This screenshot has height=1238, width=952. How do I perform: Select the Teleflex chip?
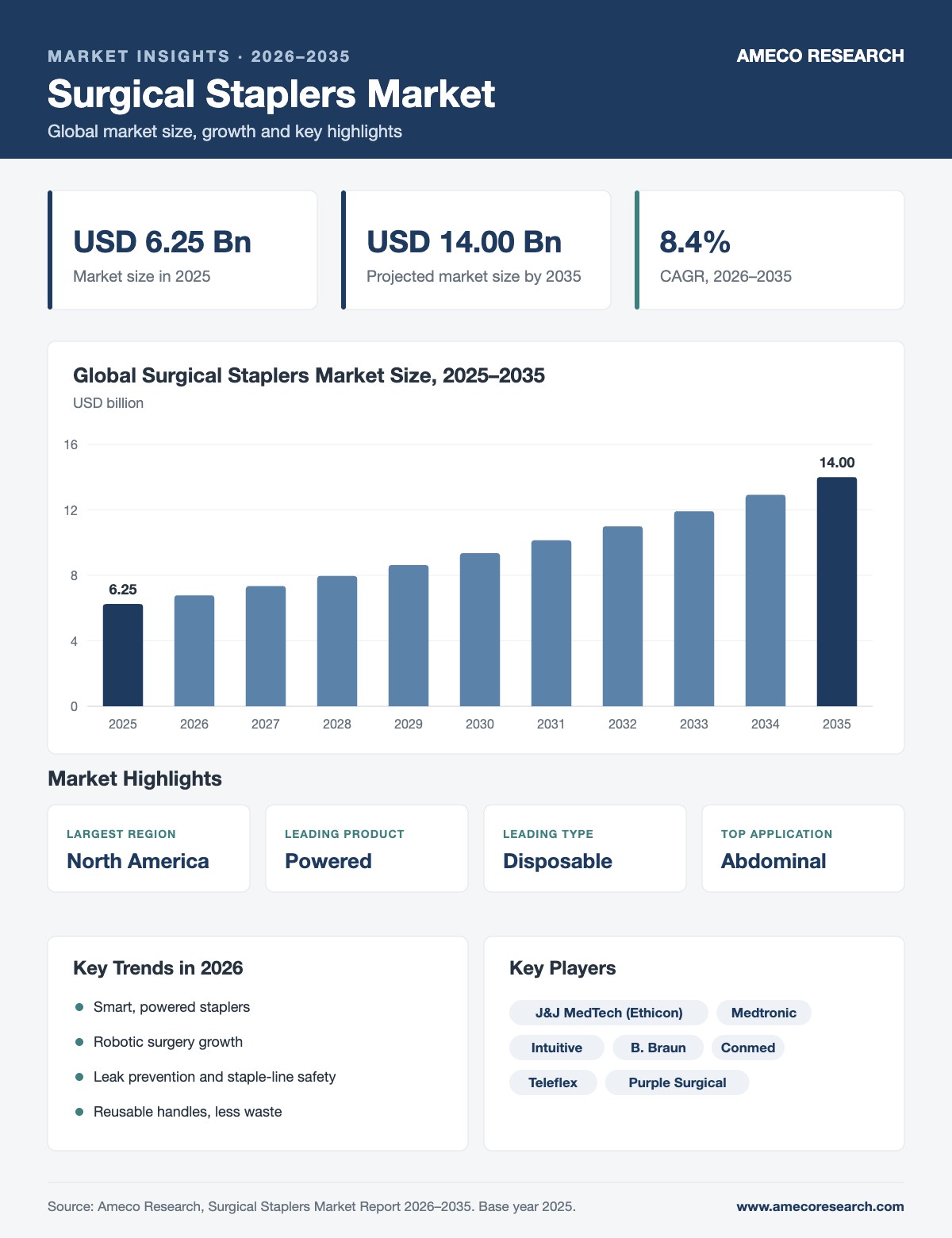553,1082
